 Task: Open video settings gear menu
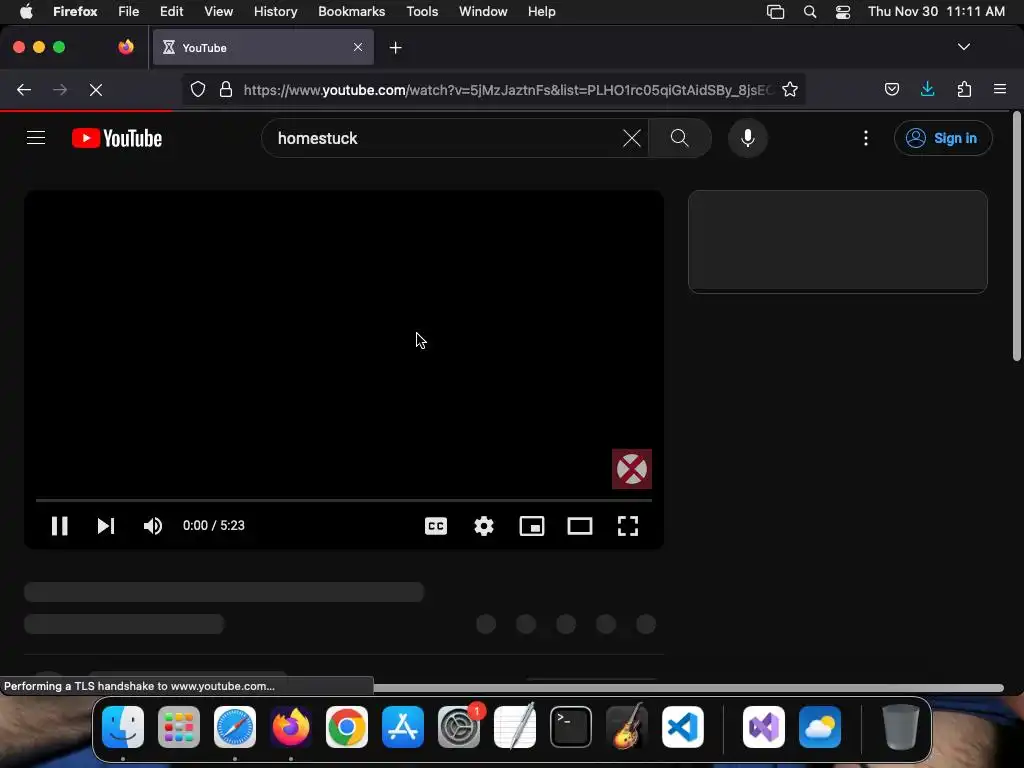pos(484,526)
